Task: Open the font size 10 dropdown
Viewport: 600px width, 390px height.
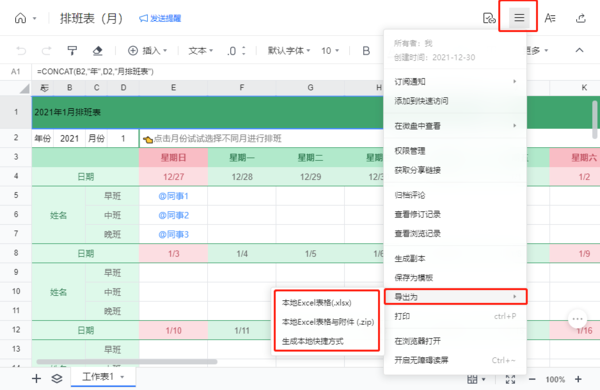Action: (330, 51)
